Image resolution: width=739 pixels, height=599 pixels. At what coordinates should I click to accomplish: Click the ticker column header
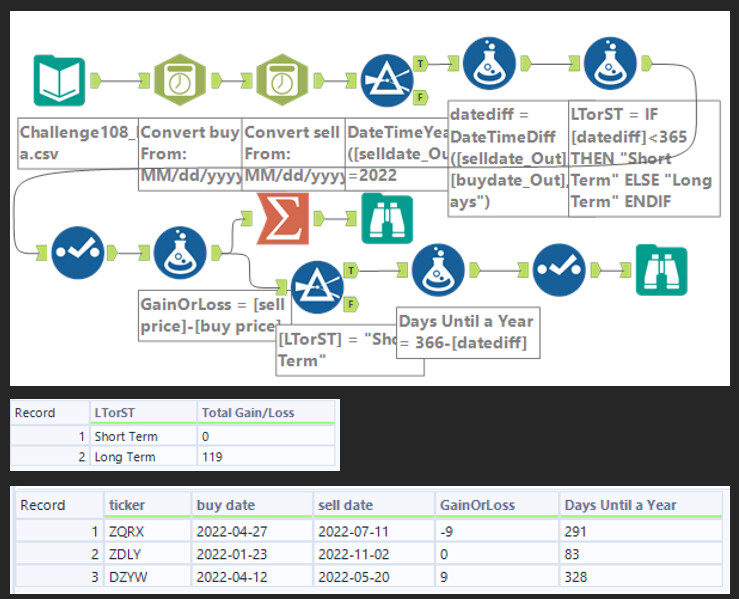[148, 505]
